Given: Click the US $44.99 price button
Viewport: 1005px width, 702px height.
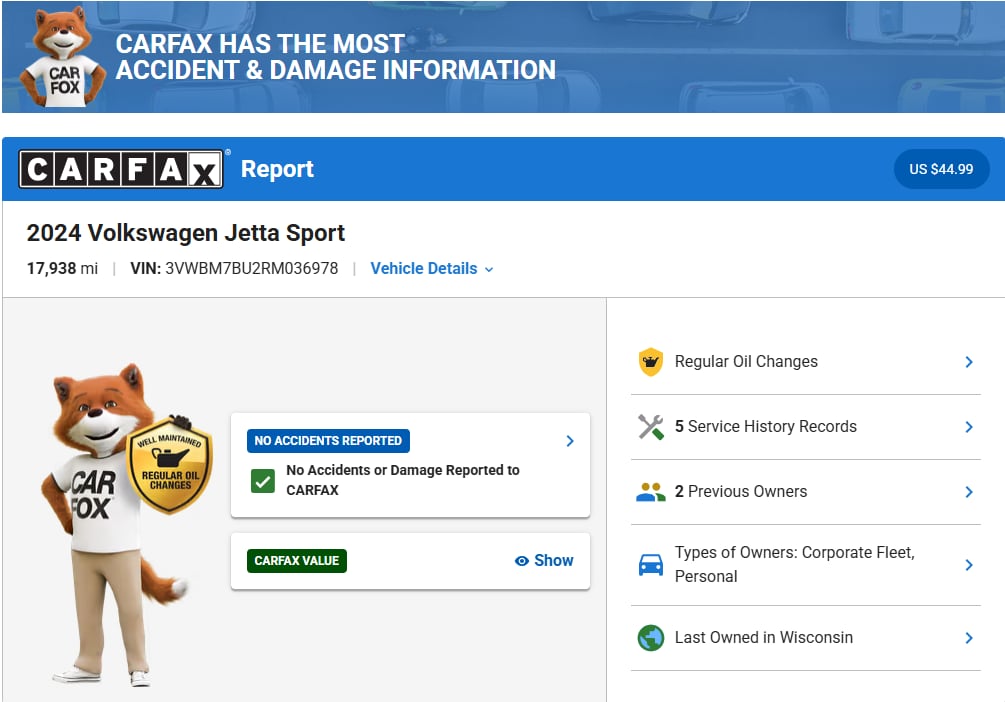Looking at the screenshot, I should [941, 169].
